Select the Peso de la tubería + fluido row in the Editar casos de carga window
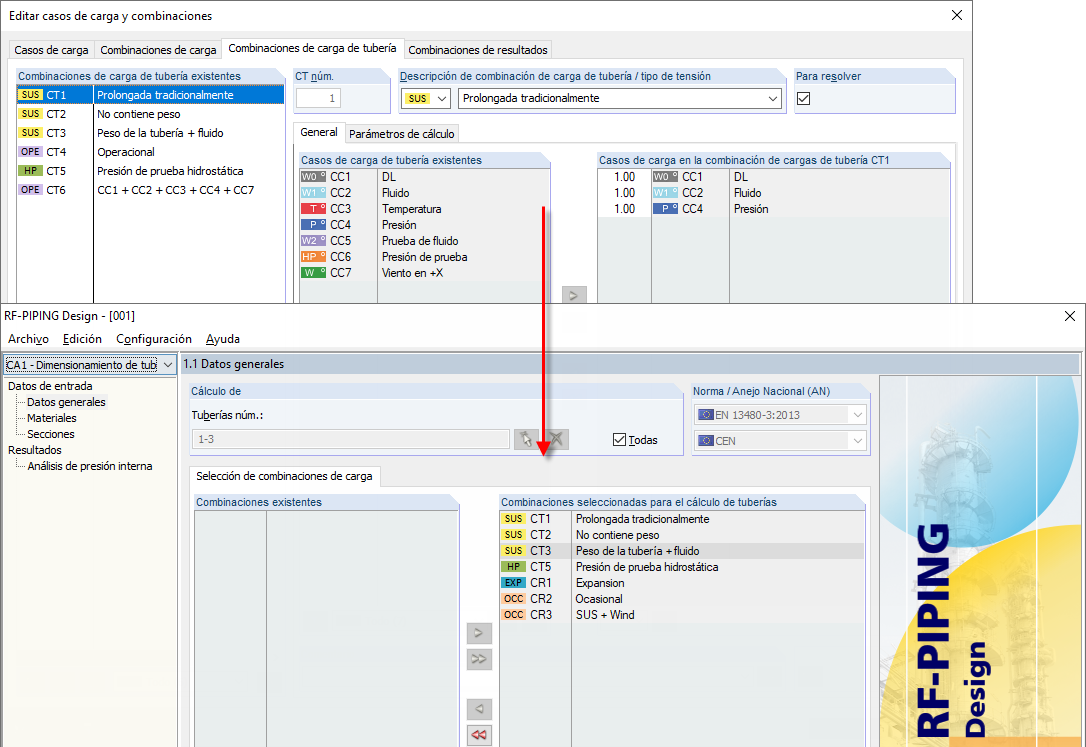This screenshot has width=1086, height=747. 150,132
